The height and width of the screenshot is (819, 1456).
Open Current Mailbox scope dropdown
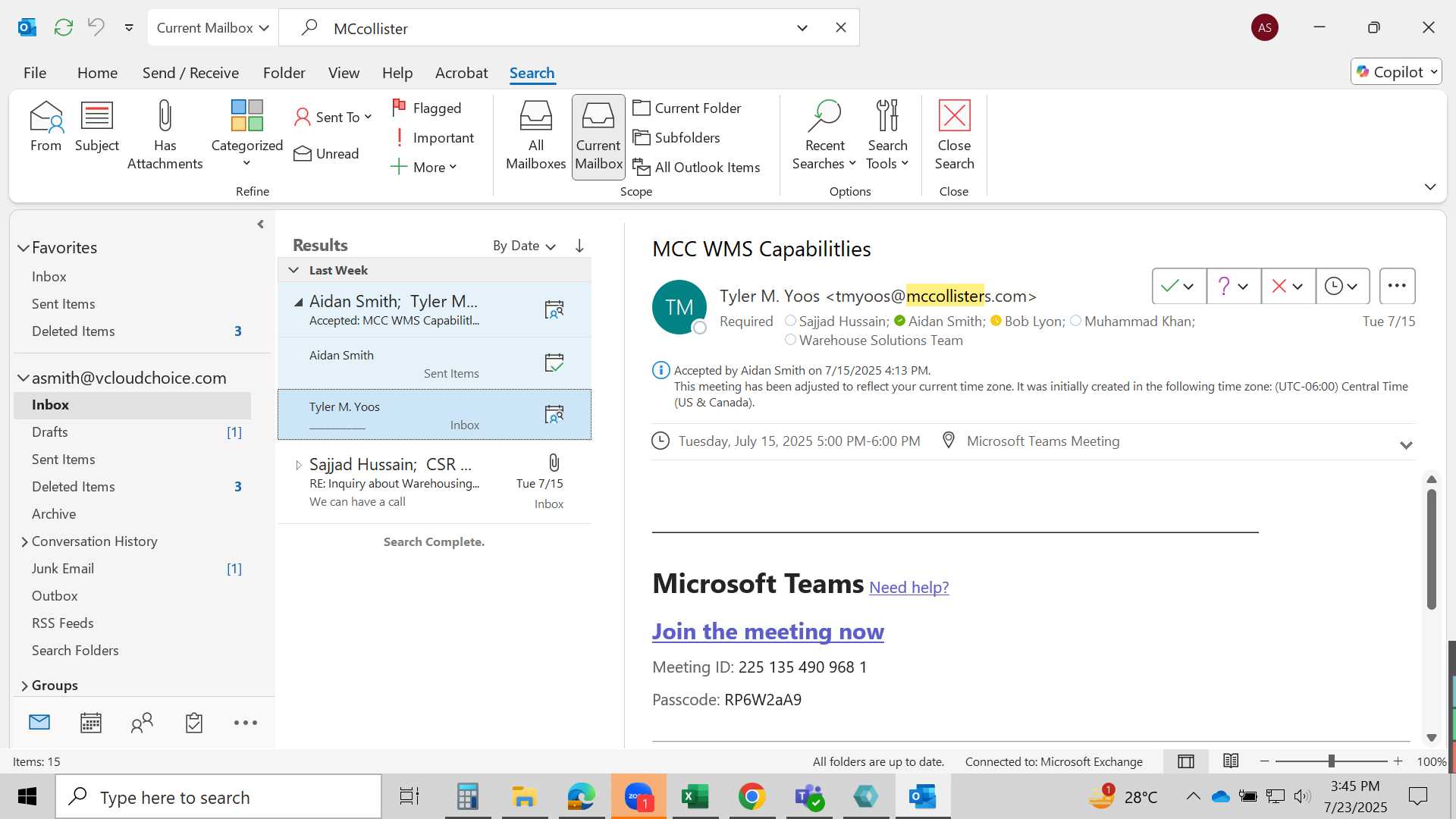(213, 27)
